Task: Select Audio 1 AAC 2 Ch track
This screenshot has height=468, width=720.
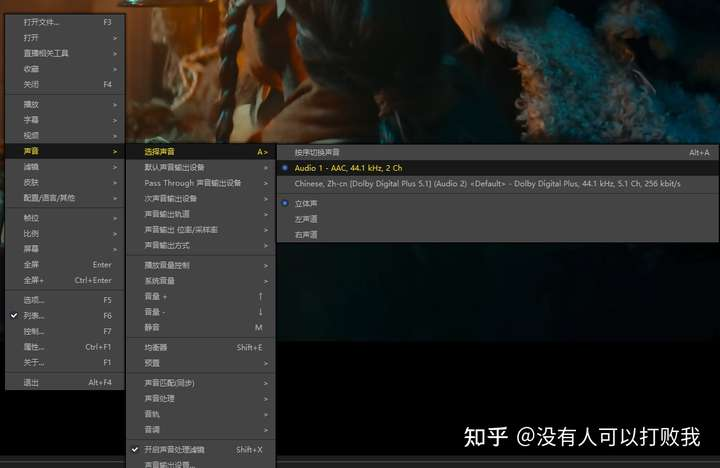Action: pyautogui.click(x=498, y=168)
